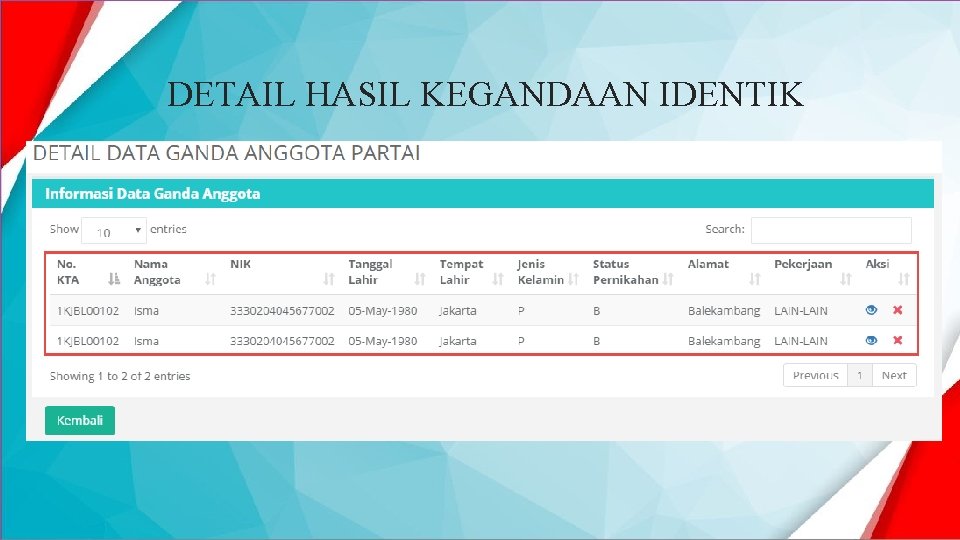Viewport: 960px width, 540px height.
Task: Sort by Tanggal Lahir column arrow
Action: (419, 279)
